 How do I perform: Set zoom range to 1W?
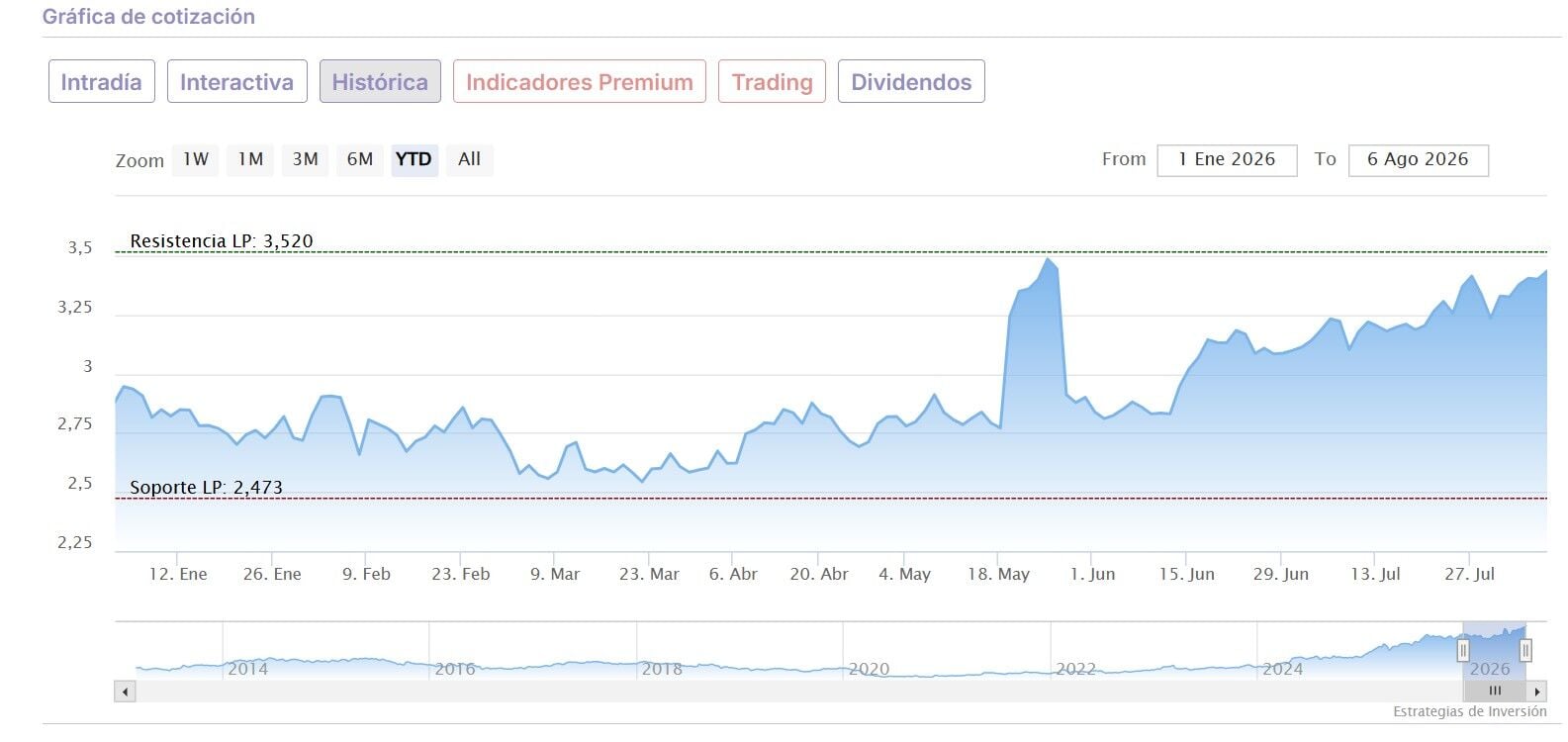click(196, 159)
